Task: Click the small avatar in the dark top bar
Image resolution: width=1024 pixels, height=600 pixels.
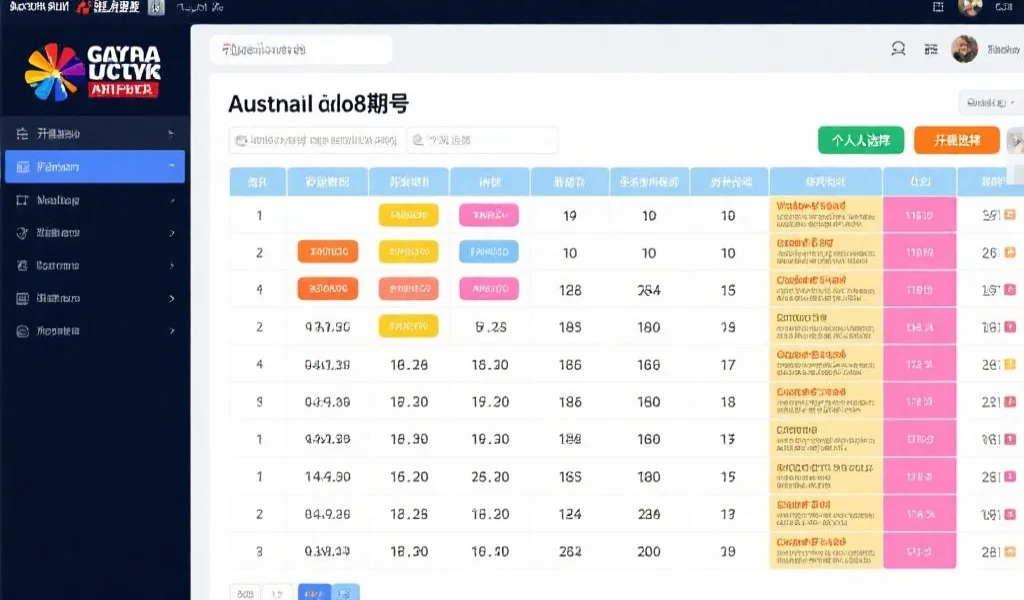Action: [969, 7]
